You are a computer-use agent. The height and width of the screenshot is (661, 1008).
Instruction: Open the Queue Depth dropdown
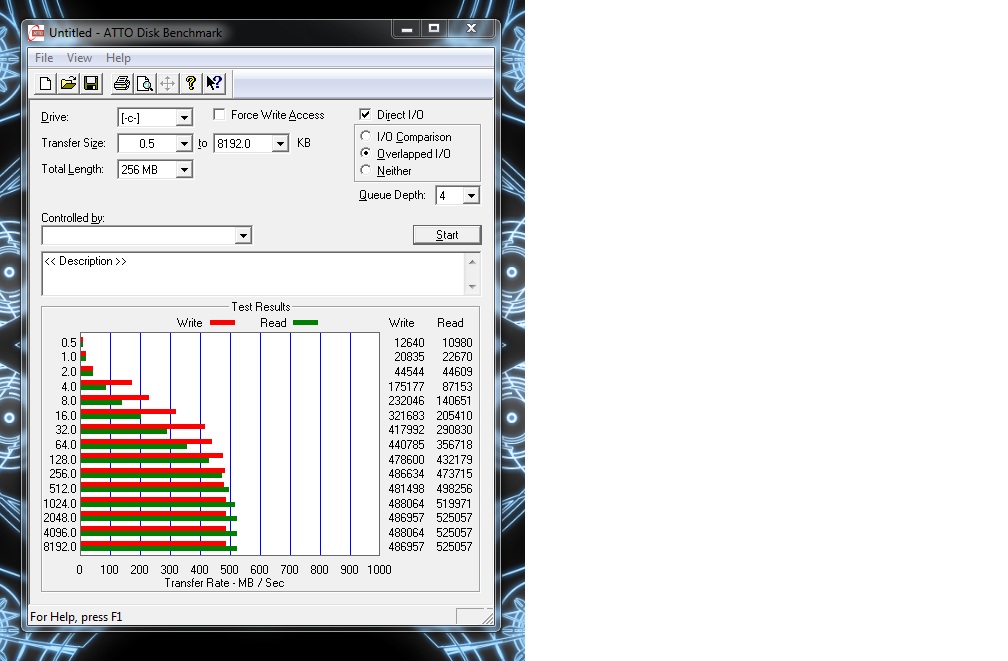click(x=471, y=195)
